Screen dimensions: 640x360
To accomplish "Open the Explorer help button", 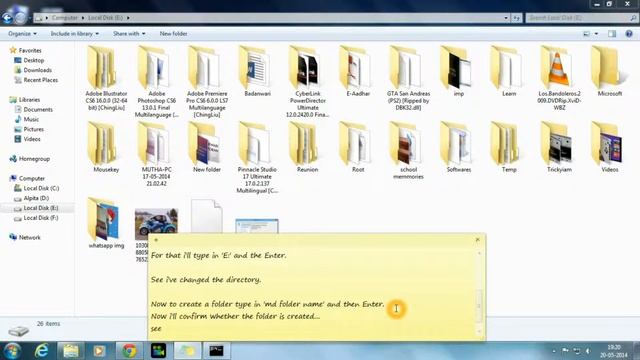I will (x=629, y=34).
